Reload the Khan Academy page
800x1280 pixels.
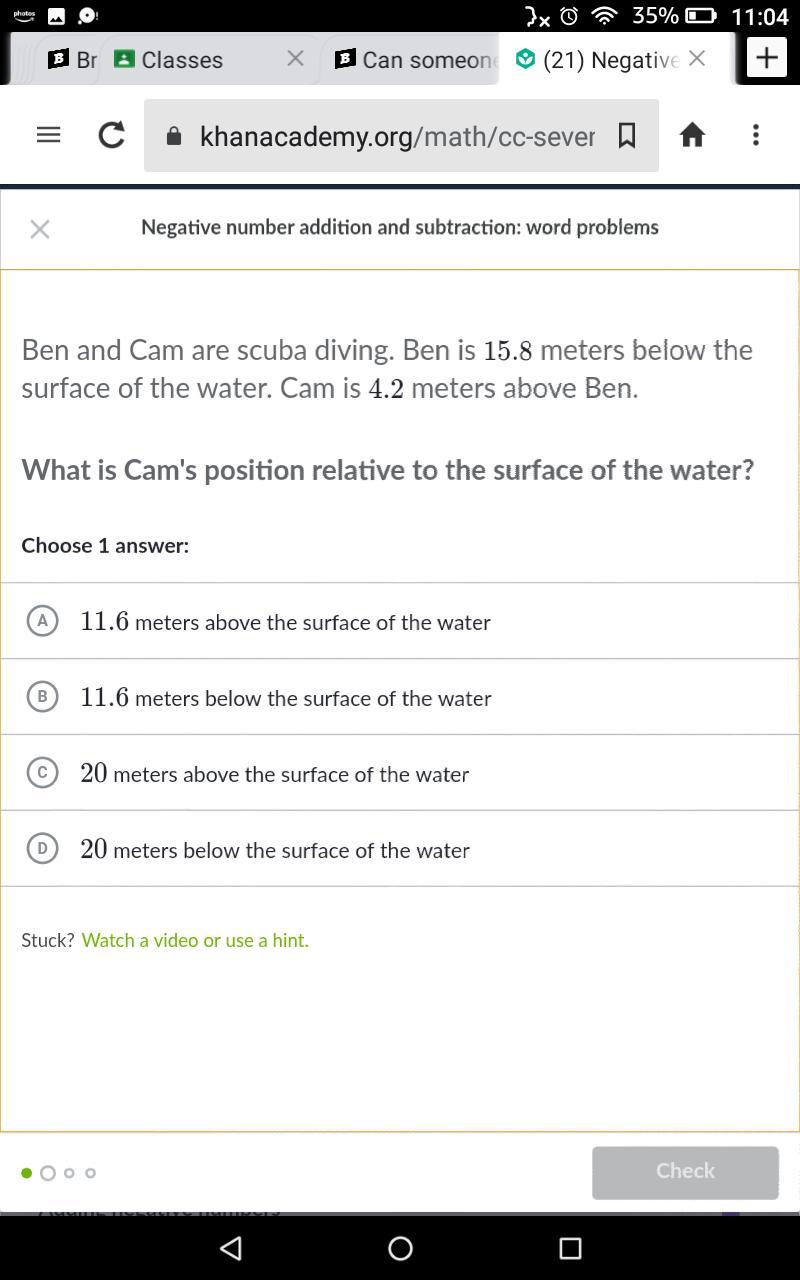[111, 135]
